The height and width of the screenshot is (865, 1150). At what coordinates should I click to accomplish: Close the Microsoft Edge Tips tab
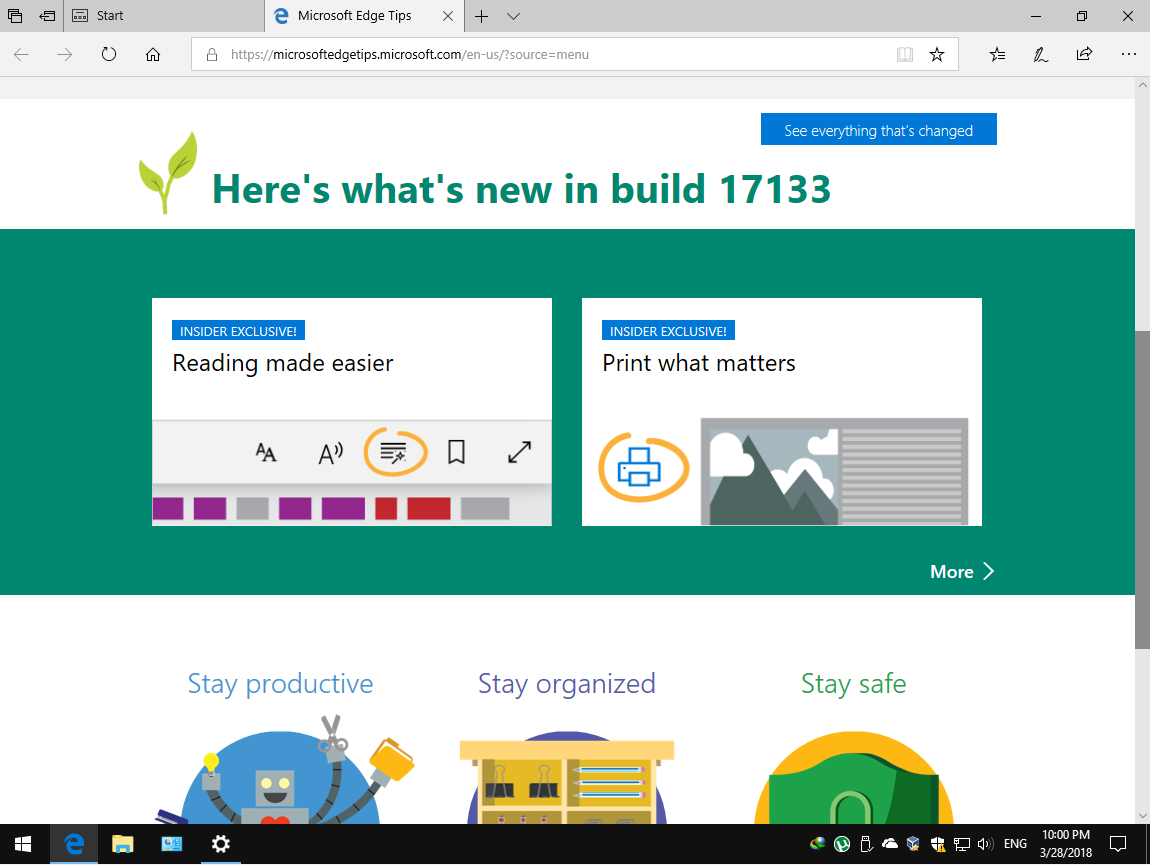click(447, 15)
